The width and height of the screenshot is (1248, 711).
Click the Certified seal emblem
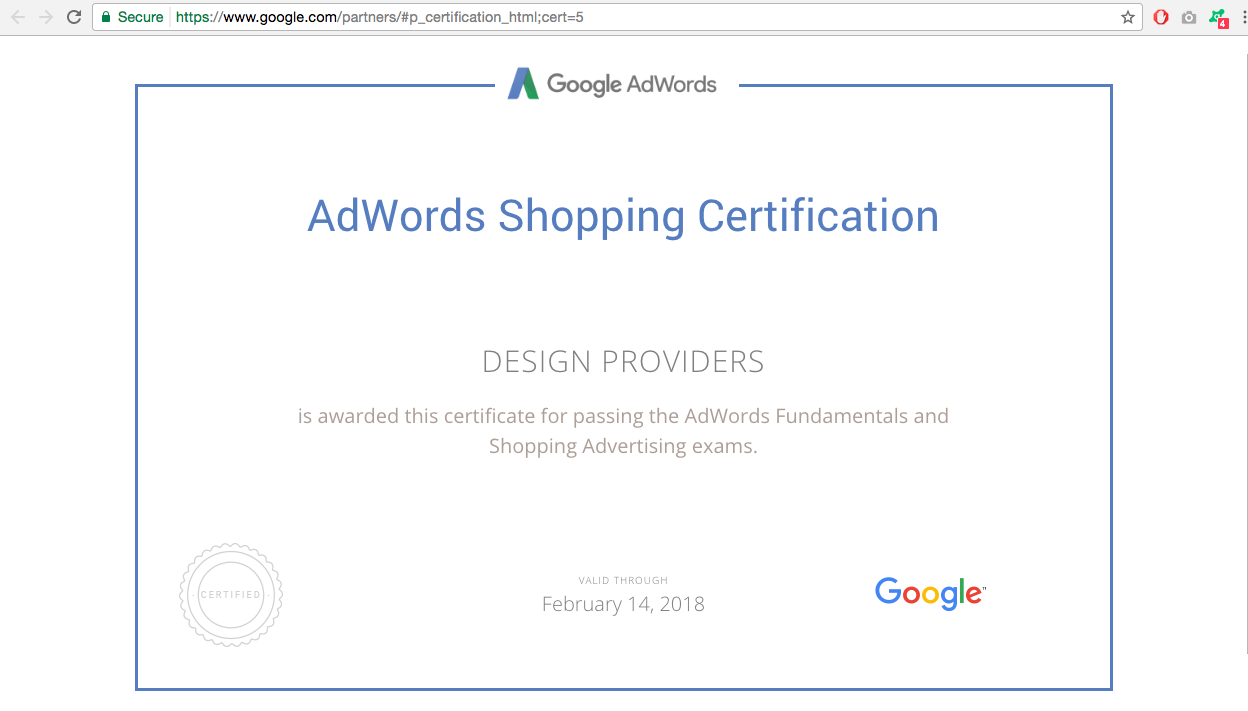pyautogui.click(x=231, y=595)
